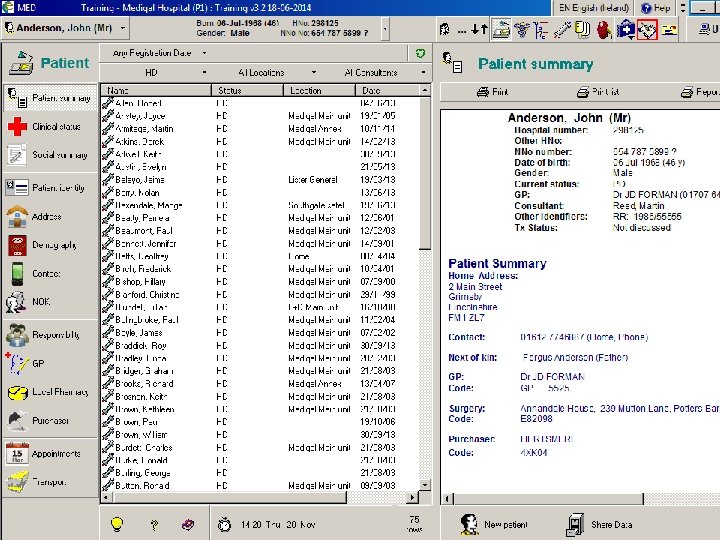720x540 pixels.
Task: Click the EN English (Ireland) language indicator
Action: pos(594,8)
